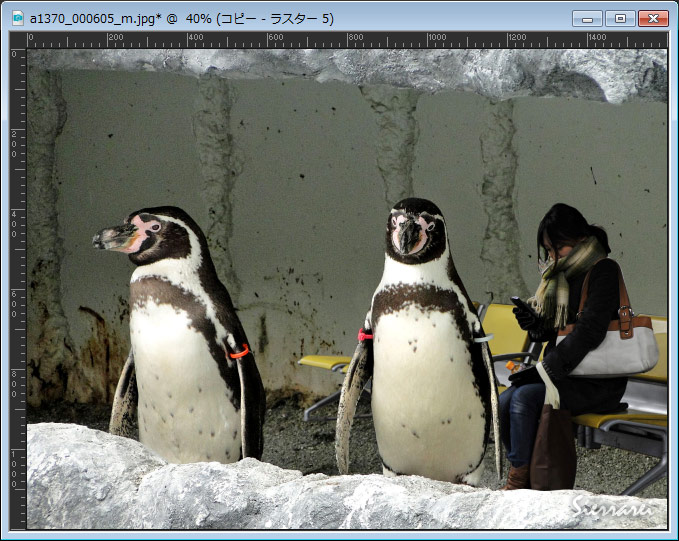The height and width of the screenshot is (541, 679).
Task: Close the a1370_000605_m.jpg image window
Action: (653, 18)
